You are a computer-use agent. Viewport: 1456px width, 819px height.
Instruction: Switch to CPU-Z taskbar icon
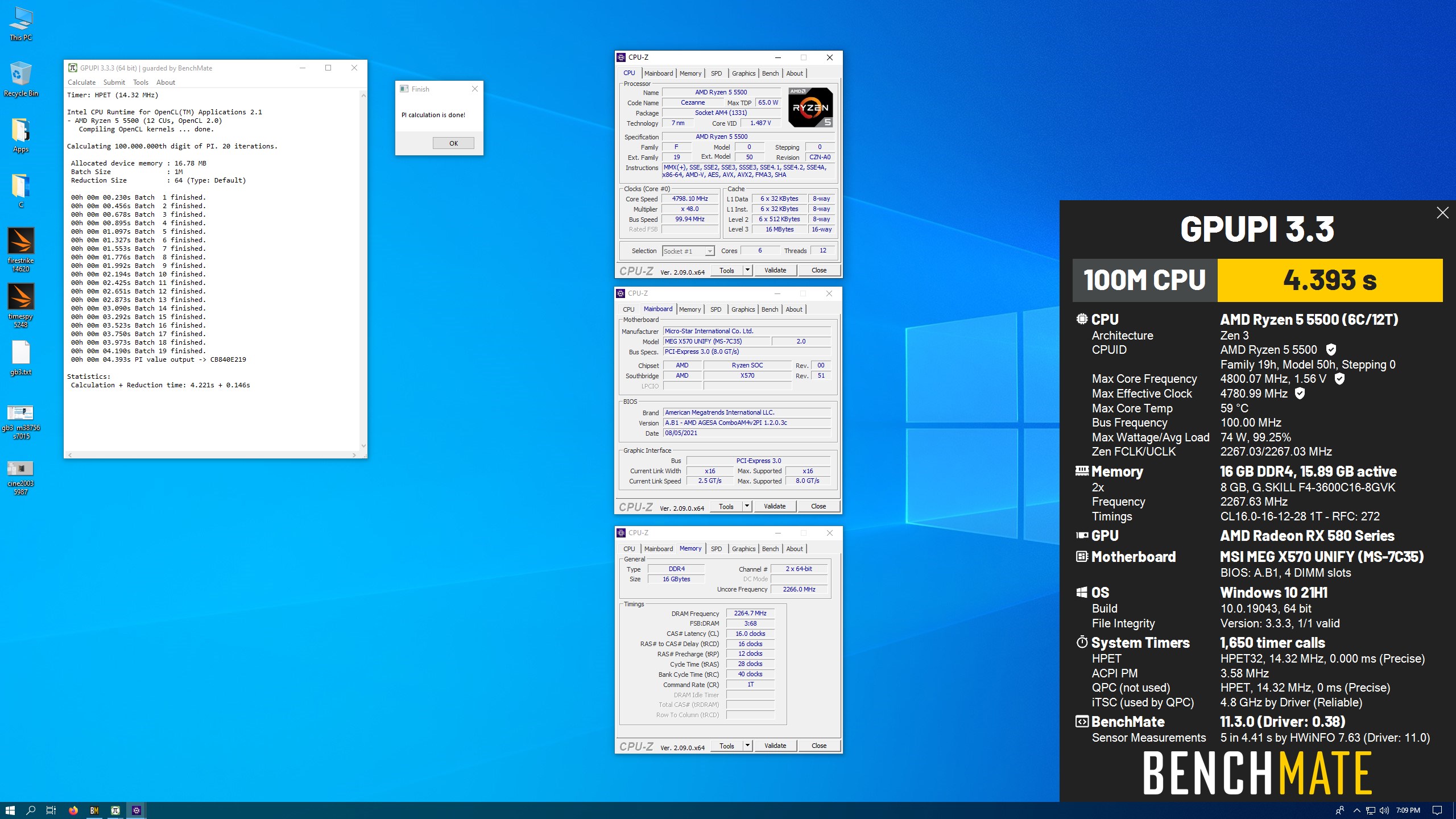click(136, 810)
